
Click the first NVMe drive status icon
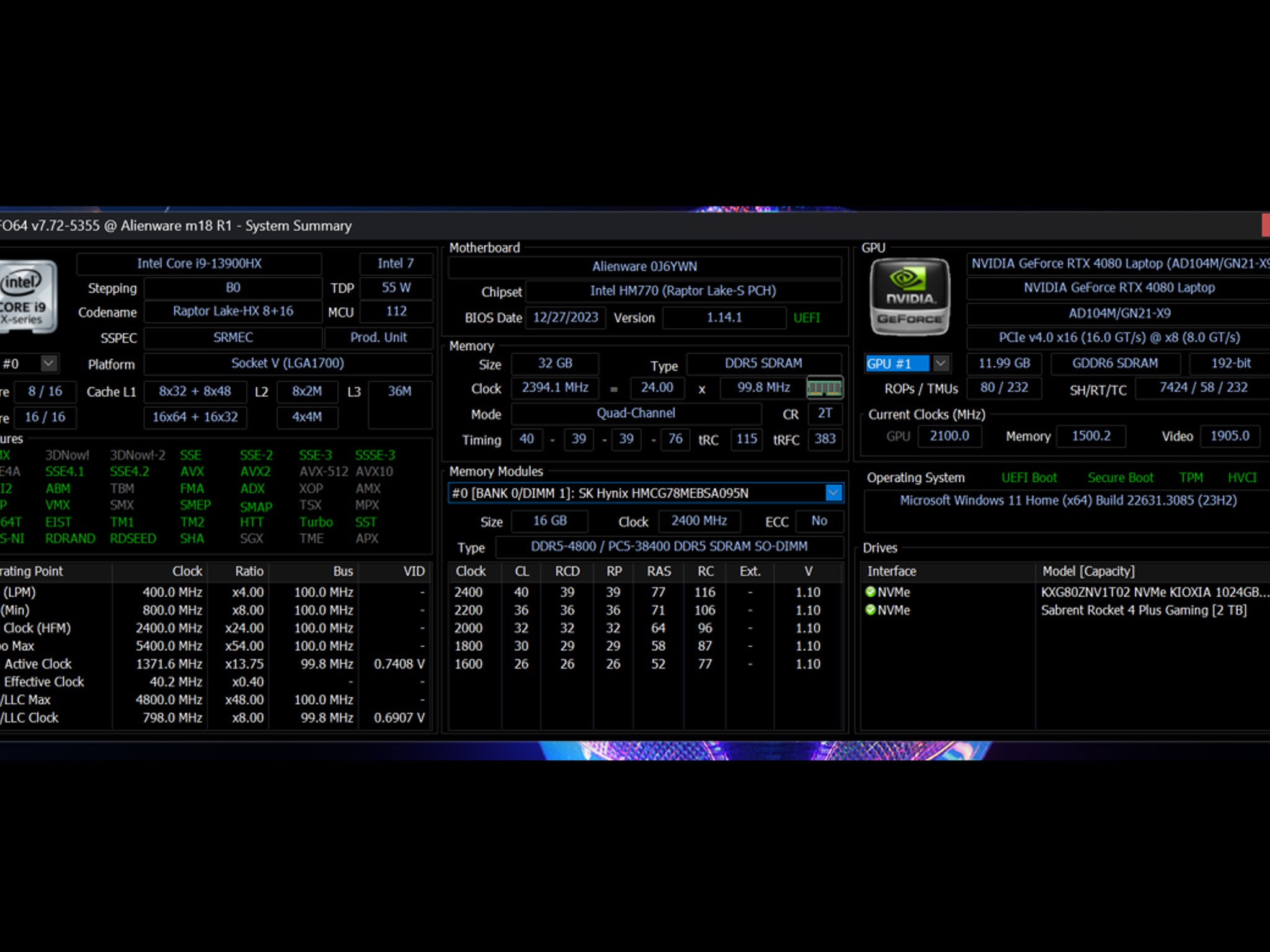tap(871, 592)
